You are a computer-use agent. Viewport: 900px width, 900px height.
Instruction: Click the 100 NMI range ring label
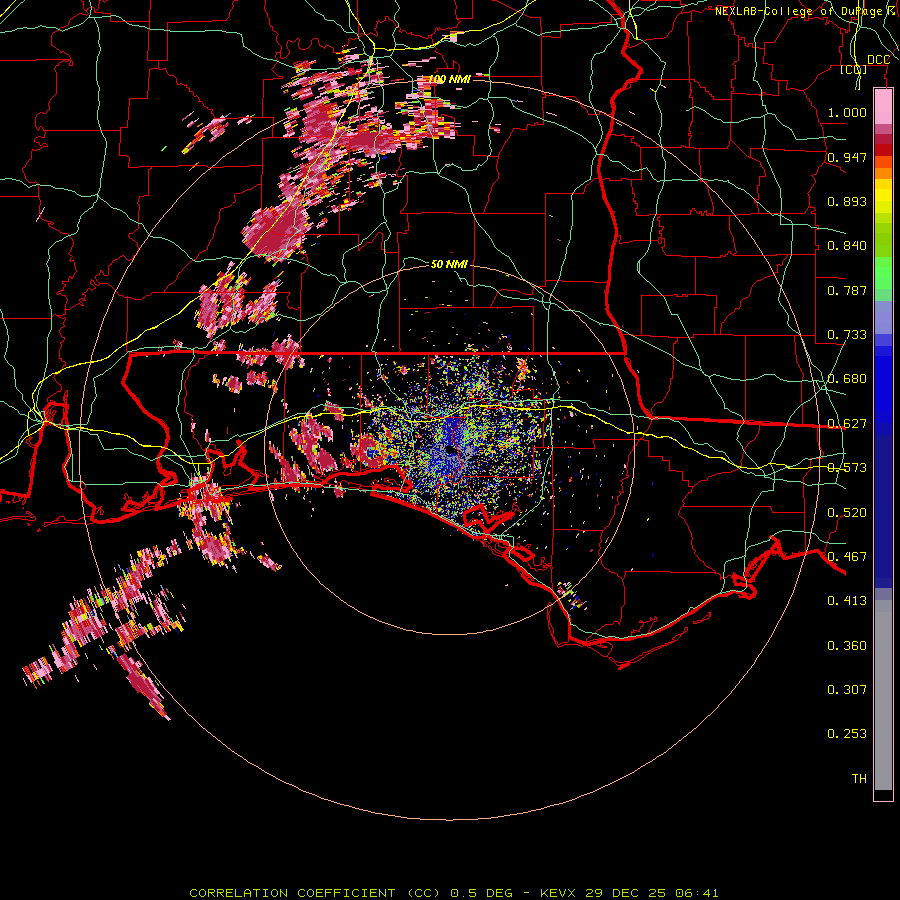pyautogui.click(x=449, y=79)
